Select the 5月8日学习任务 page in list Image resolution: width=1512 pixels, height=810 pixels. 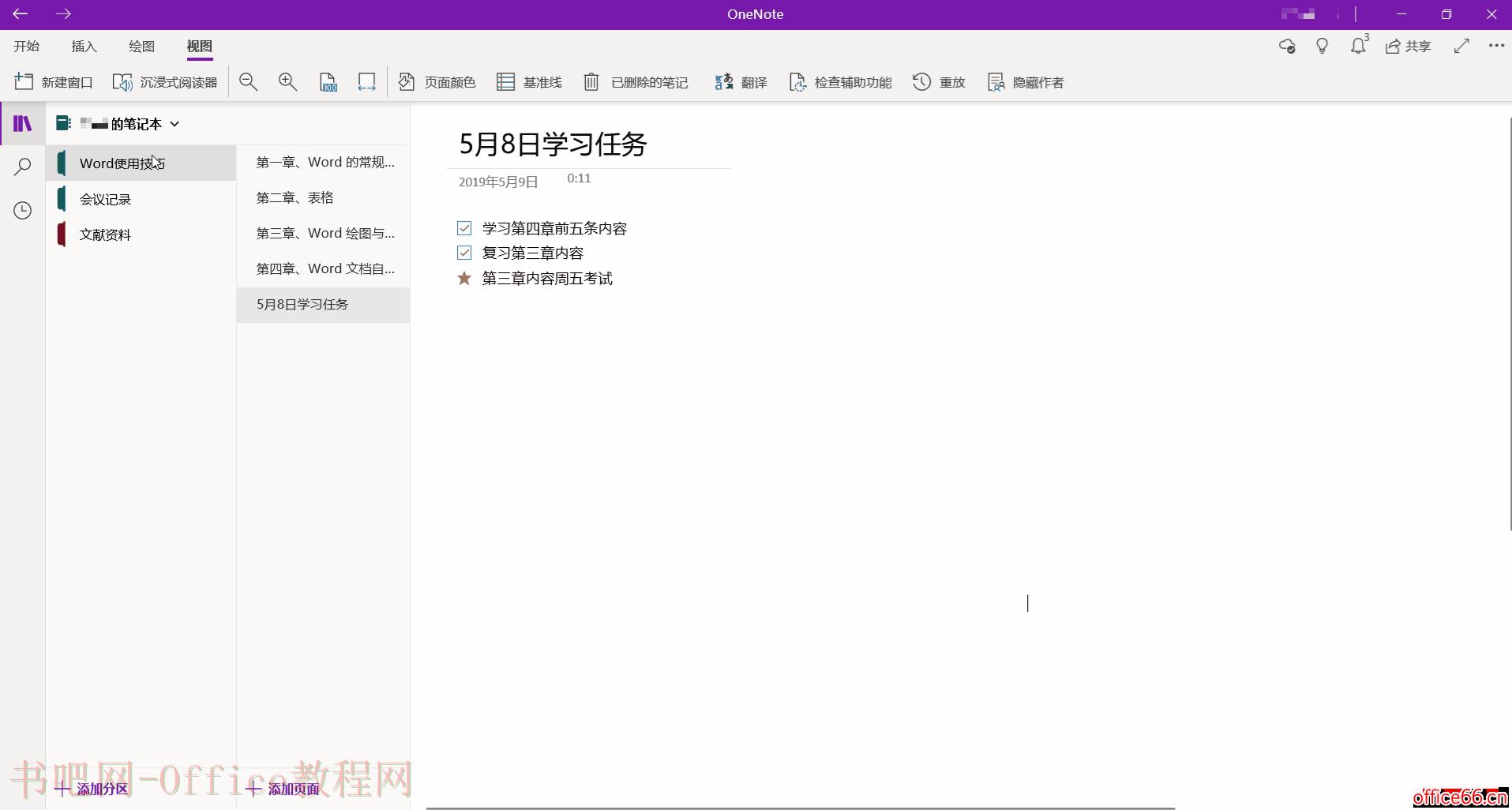[324, 305]
